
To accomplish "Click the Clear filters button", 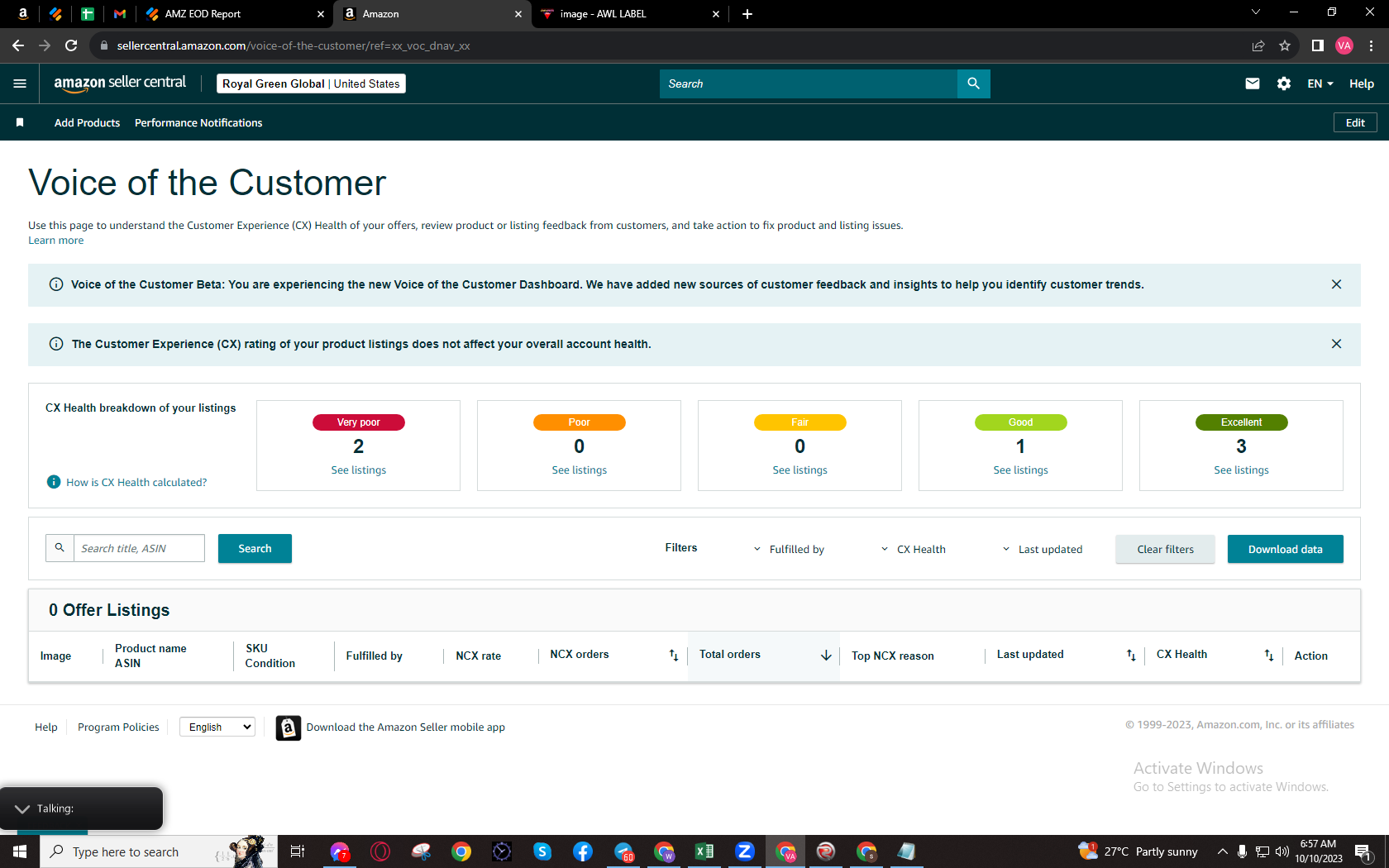I will [x=1165, y=549].
